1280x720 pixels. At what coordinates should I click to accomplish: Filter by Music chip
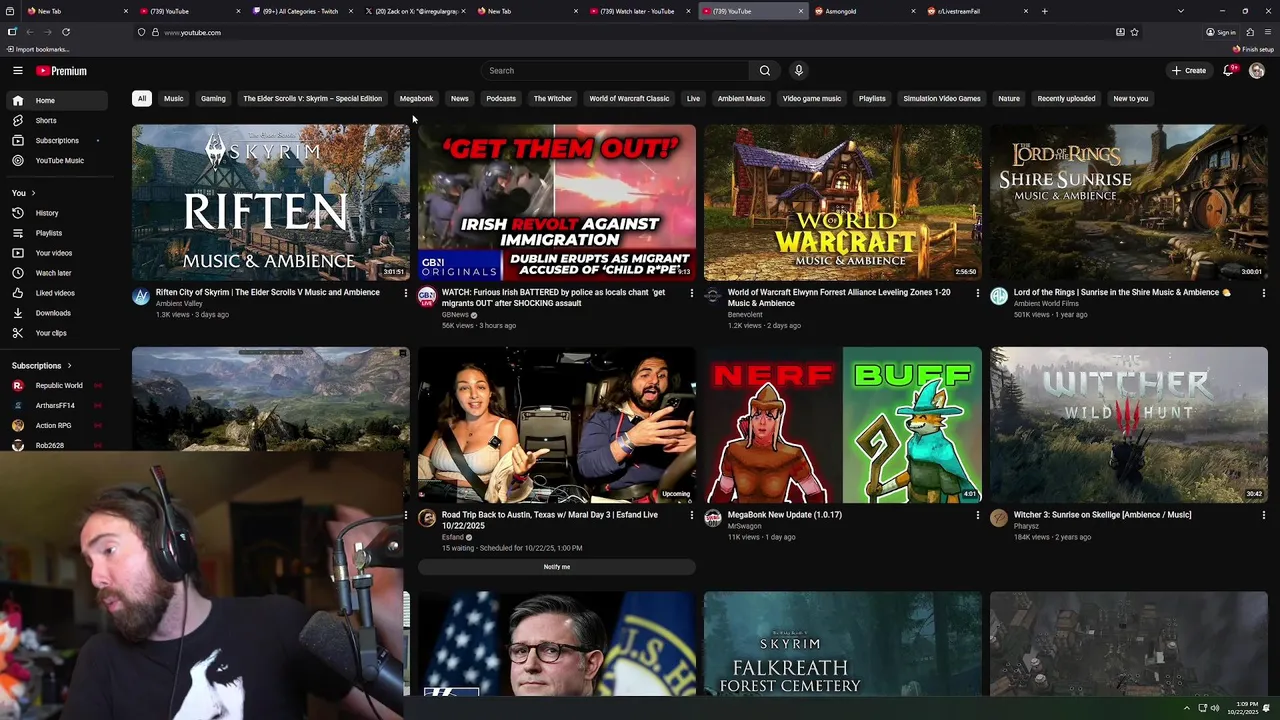(x=174, y=99)
